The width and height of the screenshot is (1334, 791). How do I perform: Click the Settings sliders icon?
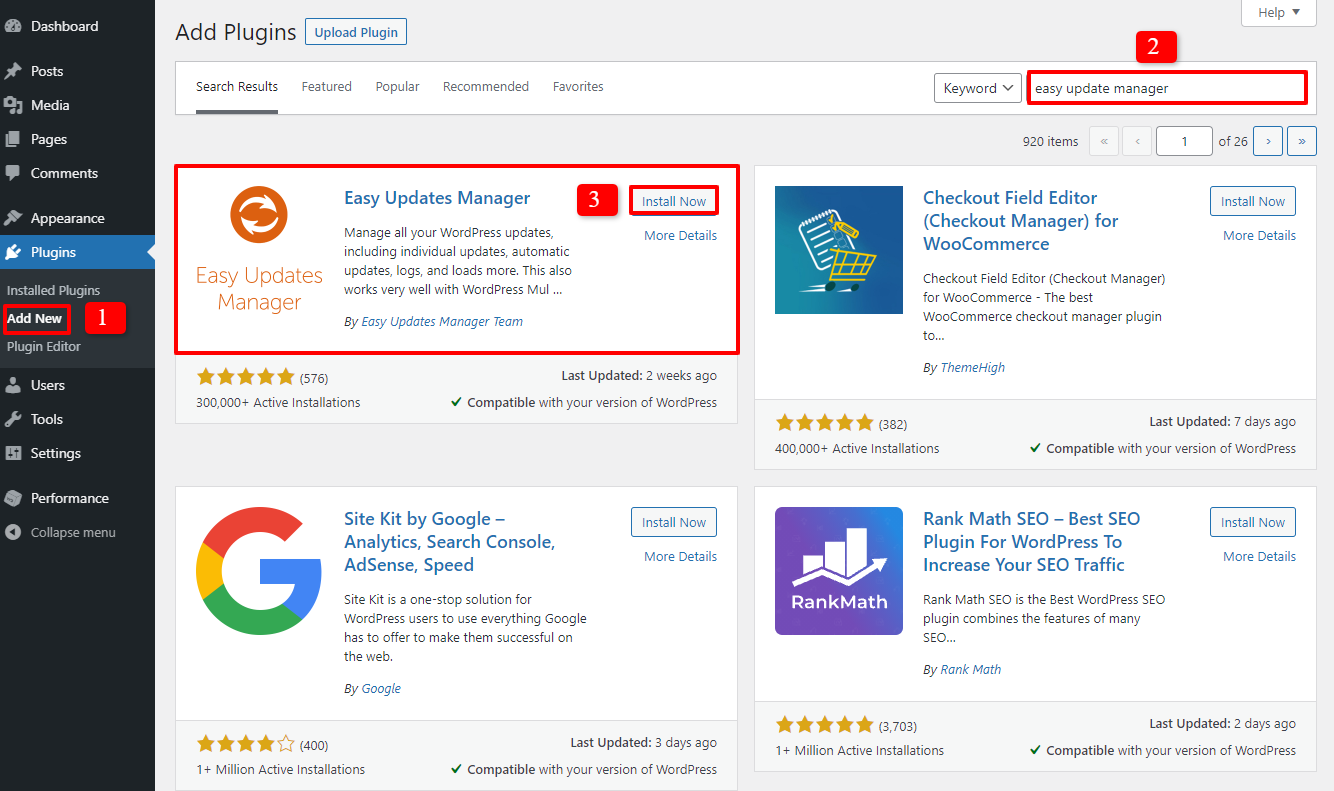pos(13,453)
